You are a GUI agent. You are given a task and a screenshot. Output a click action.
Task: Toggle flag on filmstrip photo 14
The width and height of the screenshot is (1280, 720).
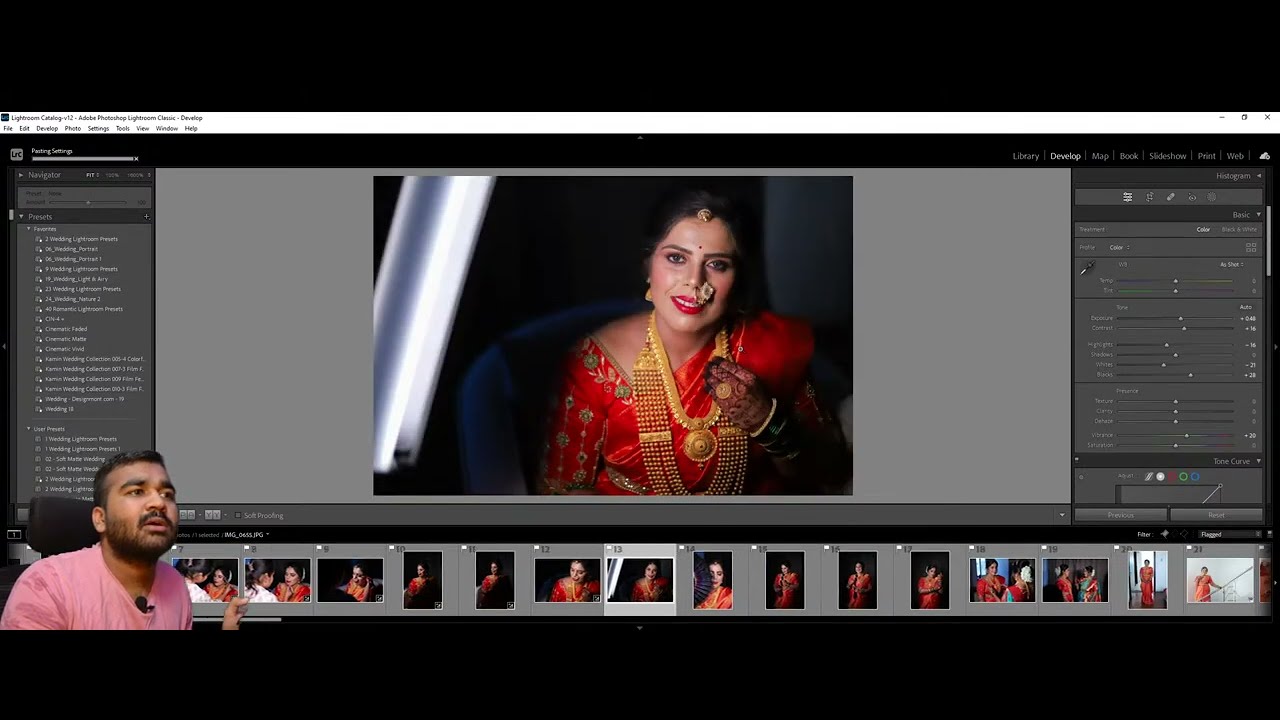[681, 549]
